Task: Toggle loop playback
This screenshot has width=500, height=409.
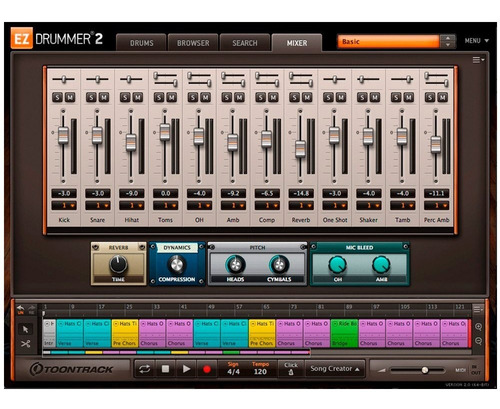Action: 144,369
